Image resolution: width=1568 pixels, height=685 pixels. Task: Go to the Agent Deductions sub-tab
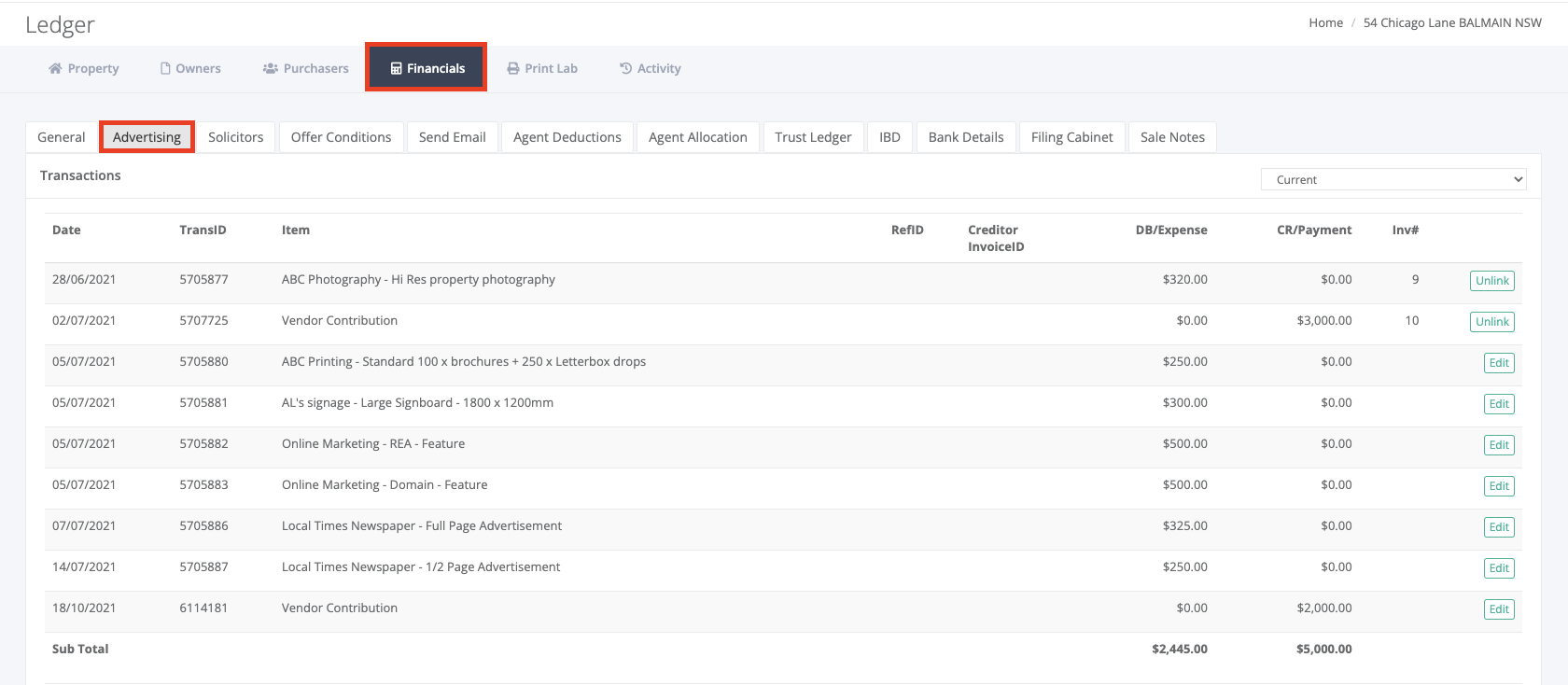pyautogui.click(x=567, y=137)
